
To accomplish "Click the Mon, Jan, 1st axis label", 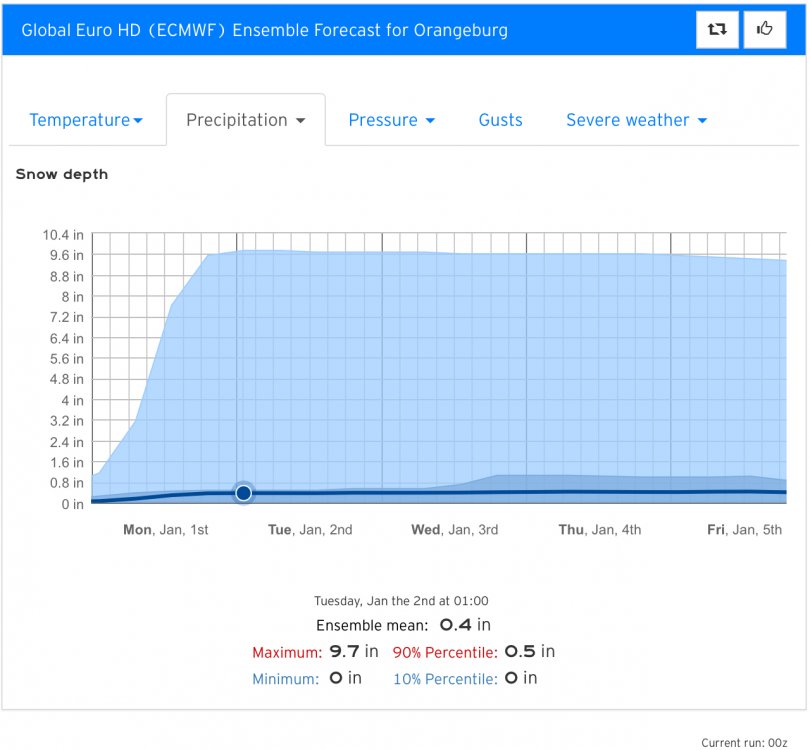I will pos(165,529).
